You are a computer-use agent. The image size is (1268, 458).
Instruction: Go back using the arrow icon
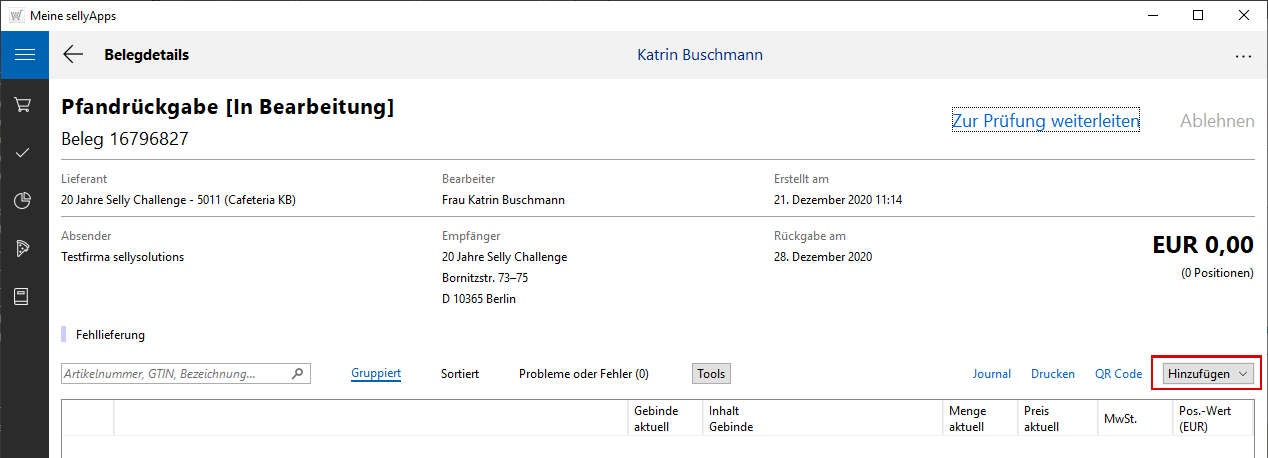coord(73,55)
